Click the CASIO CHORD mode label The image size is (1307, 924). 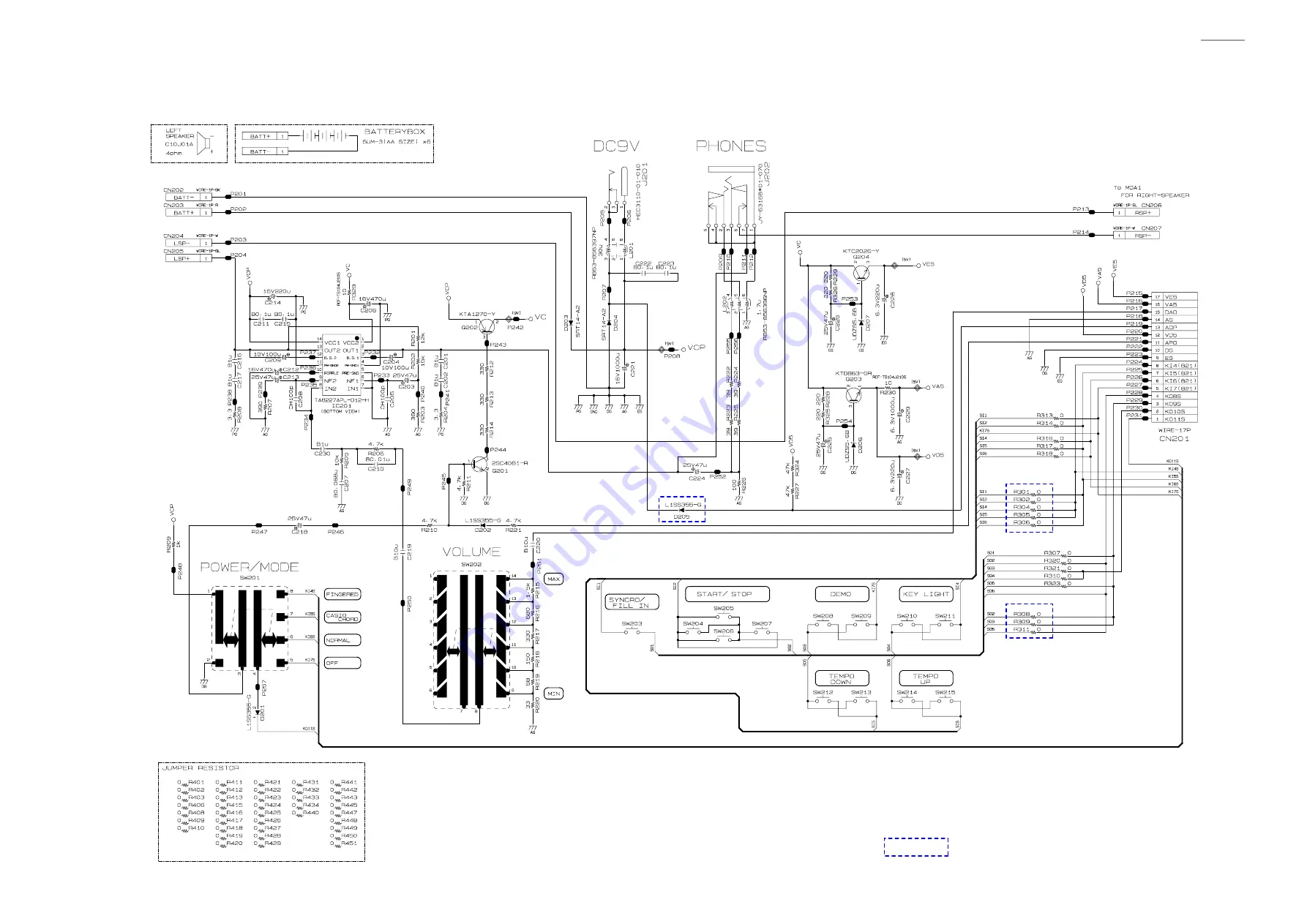pyautogui.click(x=342, y=617)
